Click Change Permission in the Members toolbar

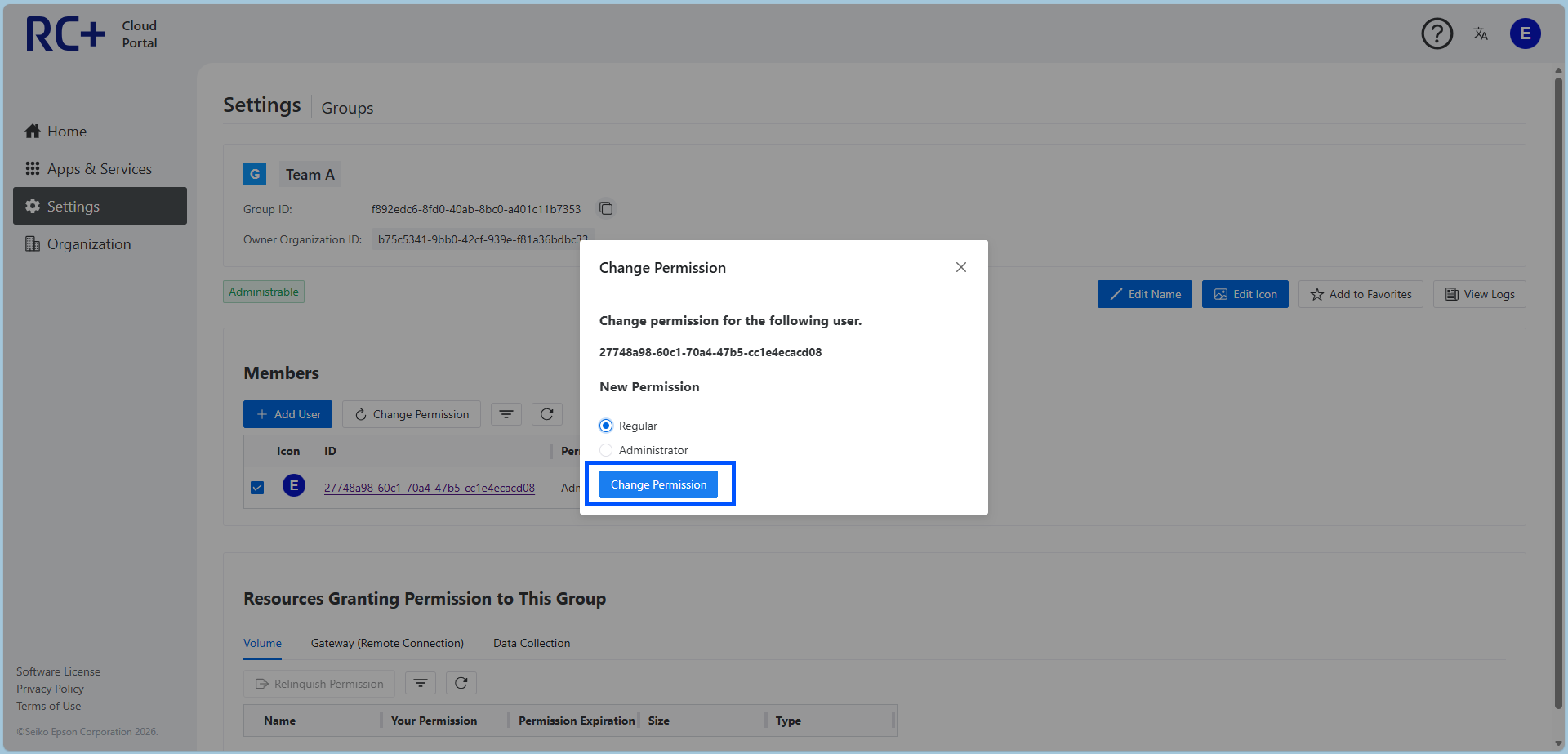tap(412, 414)
